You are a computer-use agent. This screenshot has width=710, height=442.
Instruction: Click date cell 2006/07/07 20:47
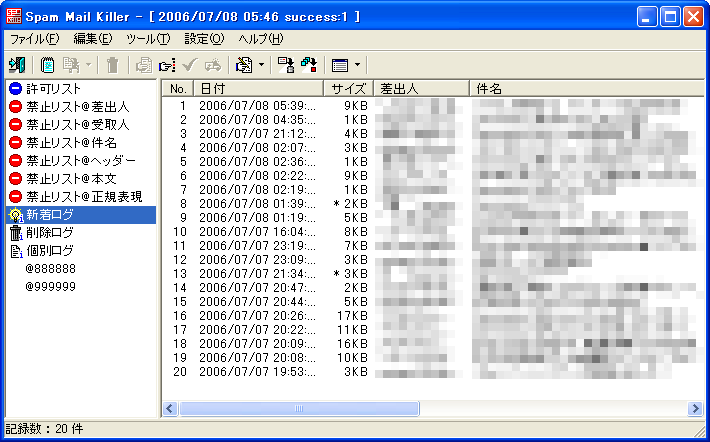[x=258, y=288]
